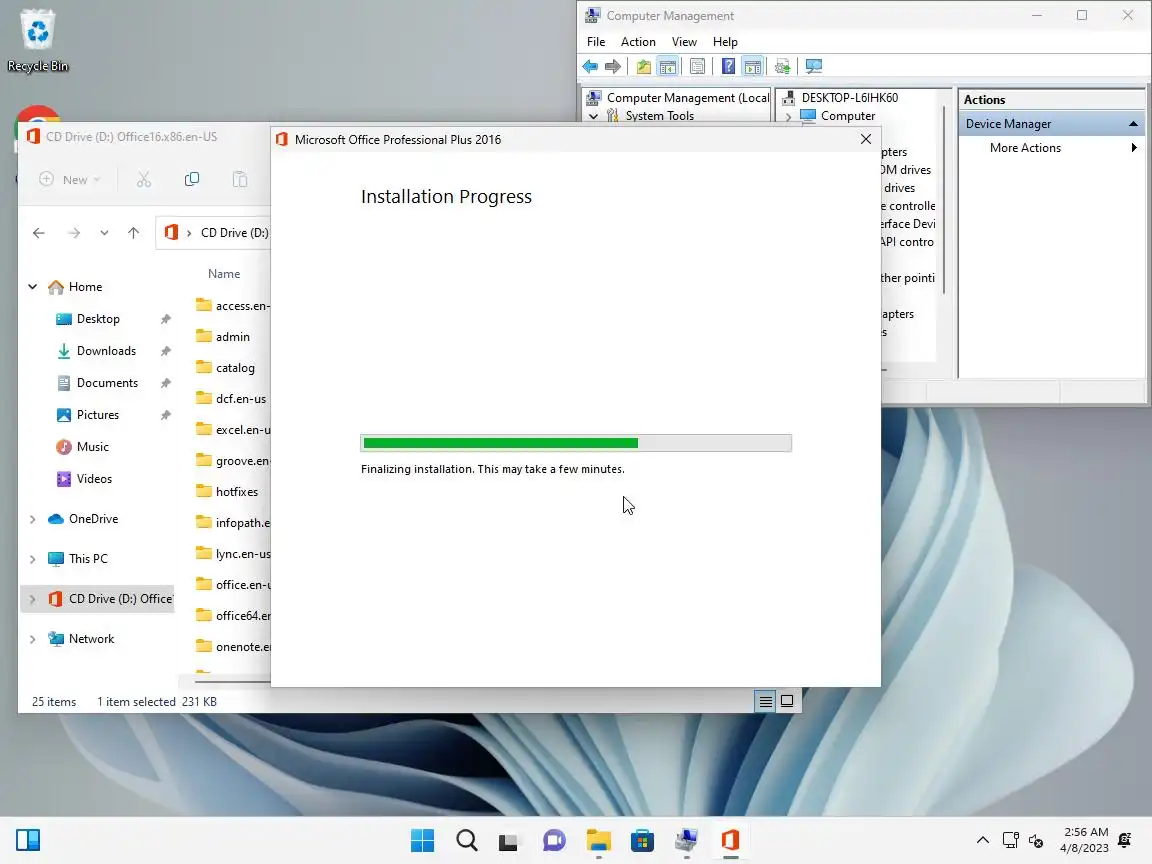Open recent locations dropdown in File Explorer
The image size is (1152, 864).
coord(104,233)
